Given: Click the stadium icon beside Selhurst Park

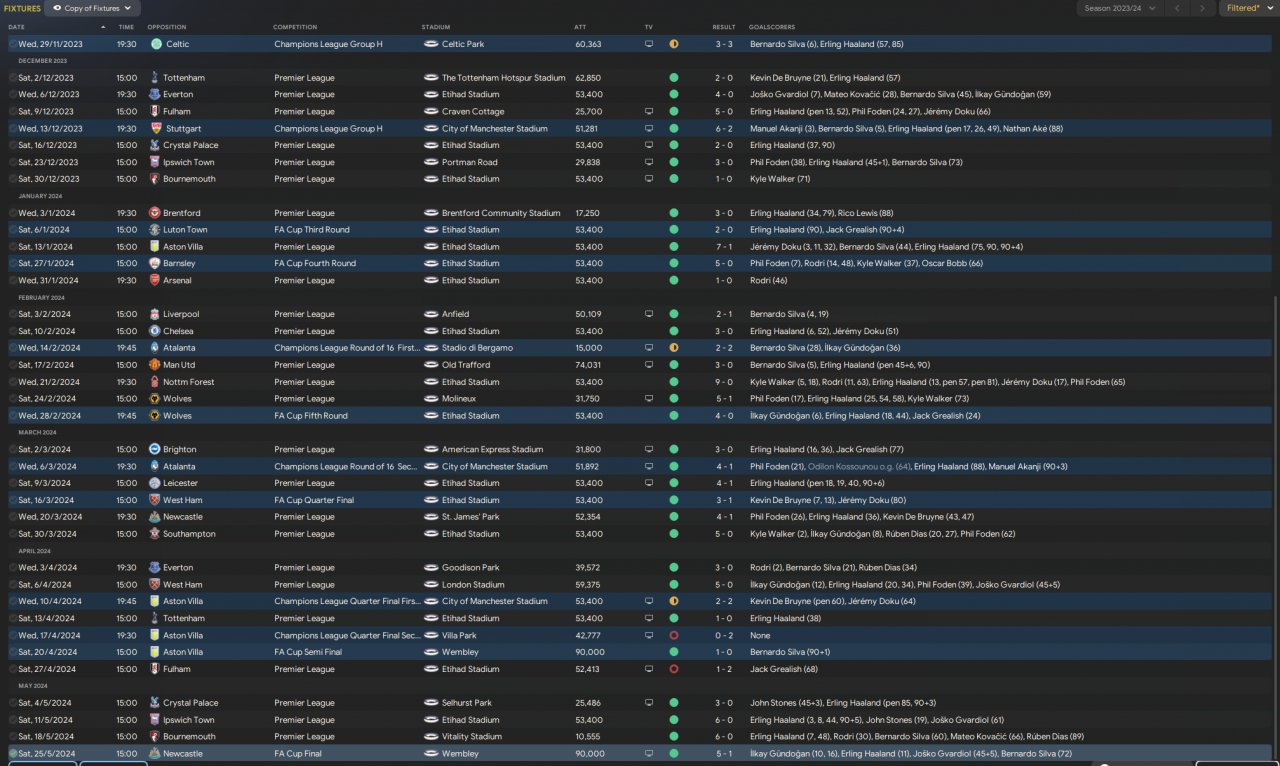Looking at the screenshot, I should click(431, 703).
